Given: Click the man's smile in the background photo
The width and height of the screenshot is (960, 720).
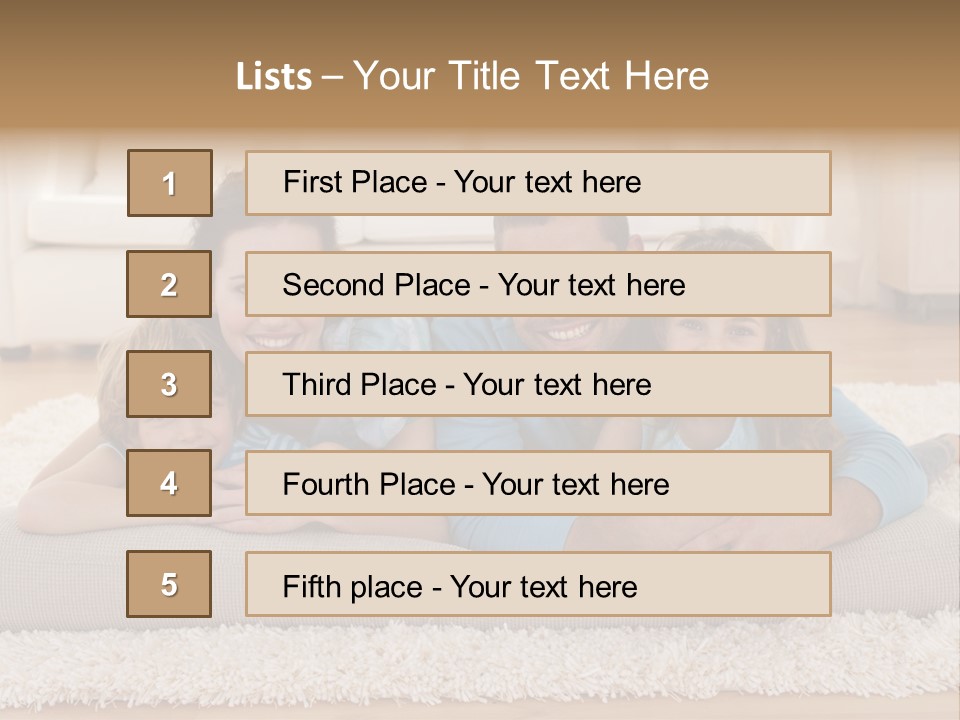Looking at the screenshot, I should (566, 330).
